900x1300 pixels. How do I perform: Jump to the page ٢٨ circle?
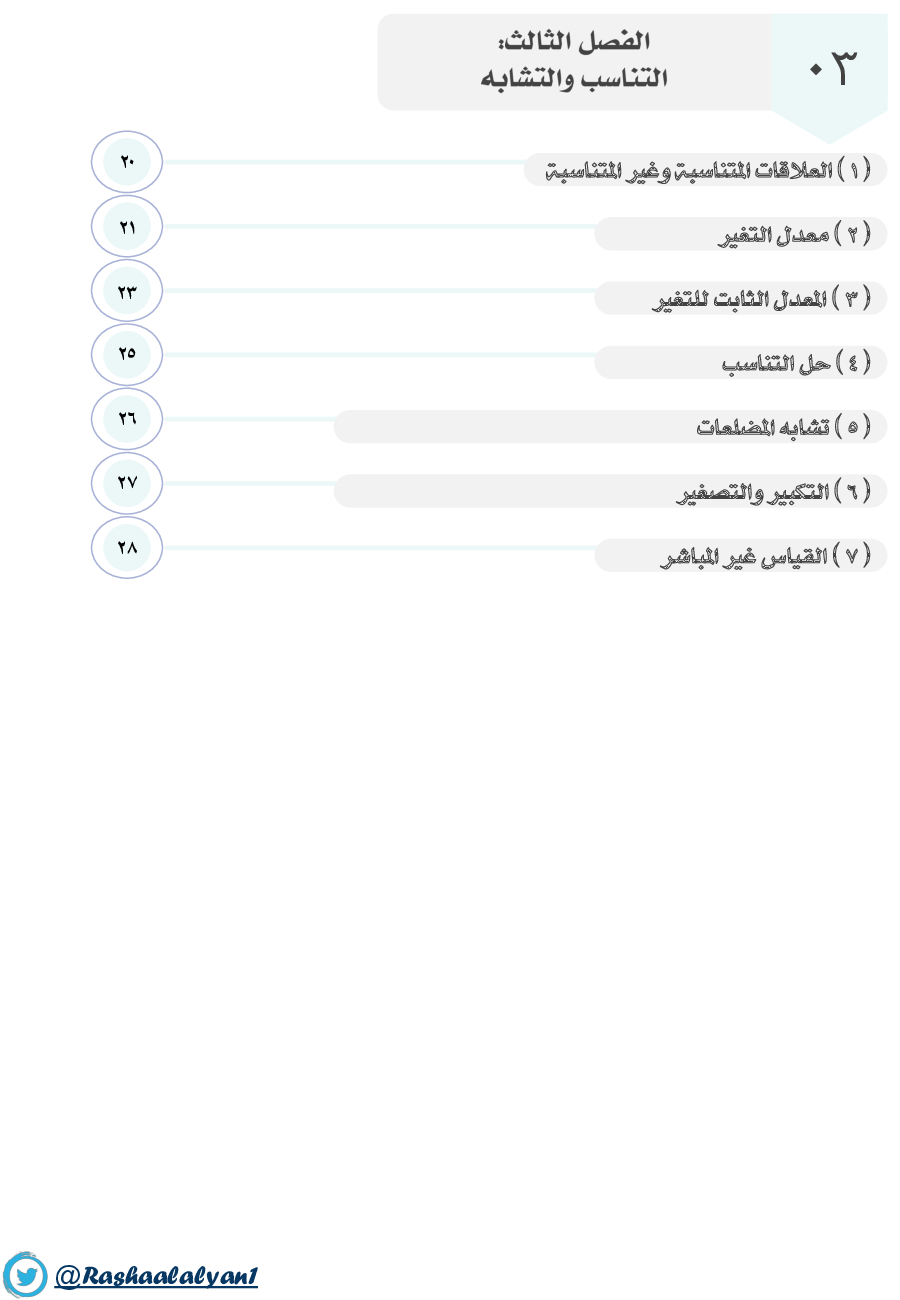tap(127, 547)
